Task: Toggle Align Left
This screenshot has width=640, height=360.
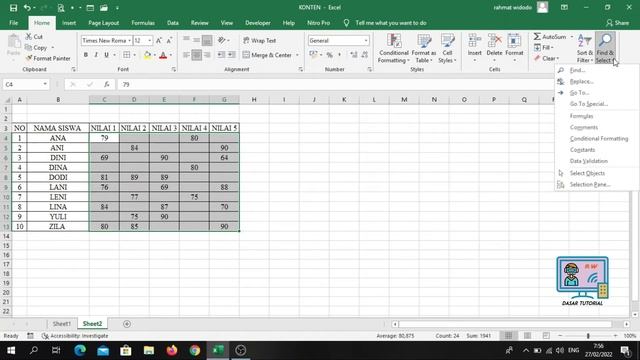Action: coord(186,55)
